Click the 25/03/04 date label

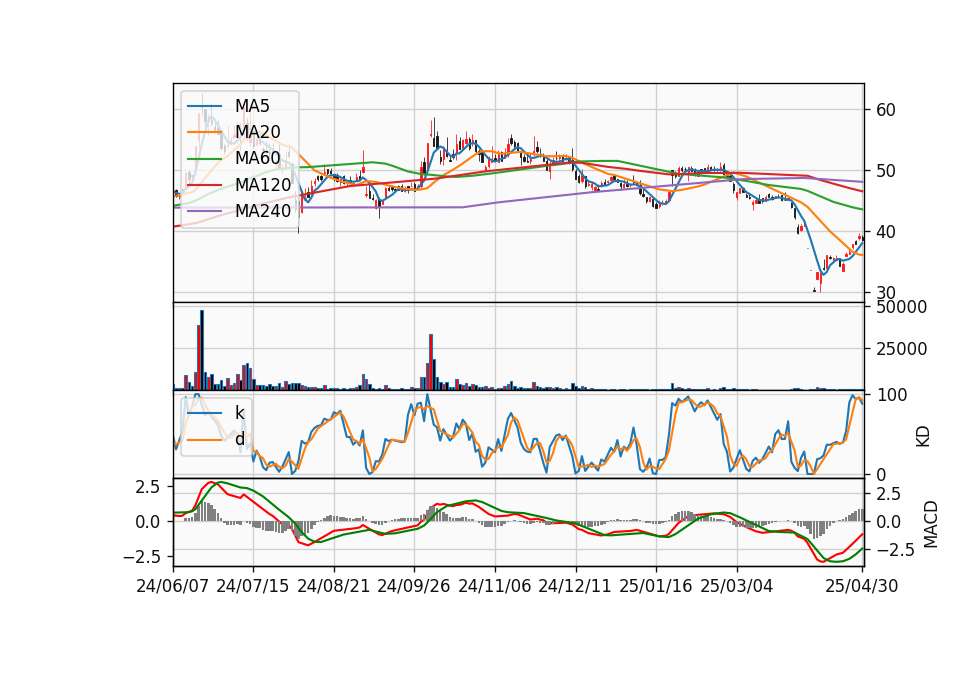pyautogui.click(x=737, y=586)
